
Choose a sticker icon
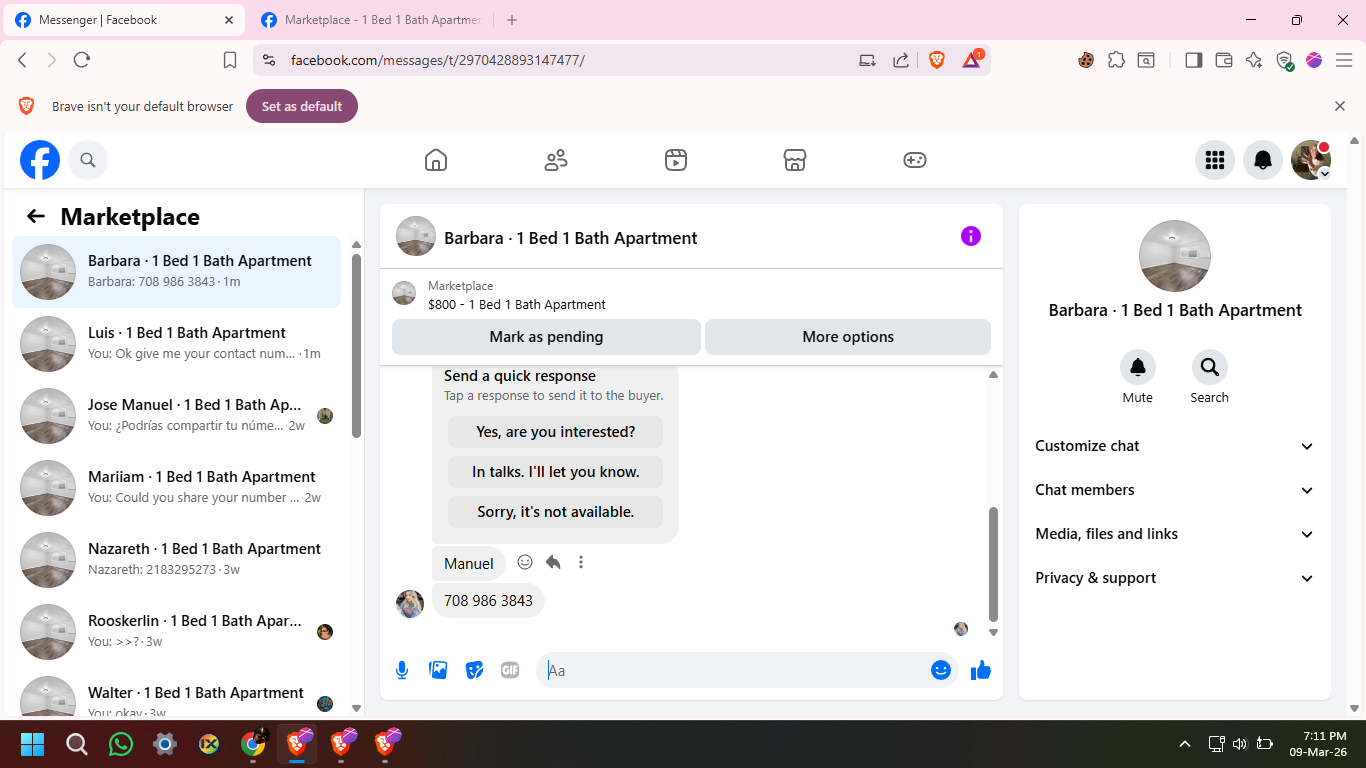474,670
